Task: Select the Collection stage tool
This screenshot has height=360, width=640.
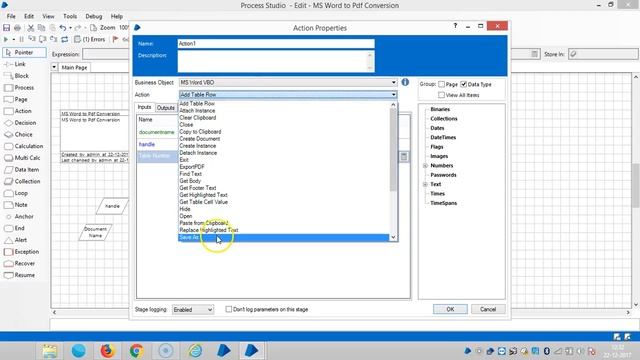Action: click(22, 181)
